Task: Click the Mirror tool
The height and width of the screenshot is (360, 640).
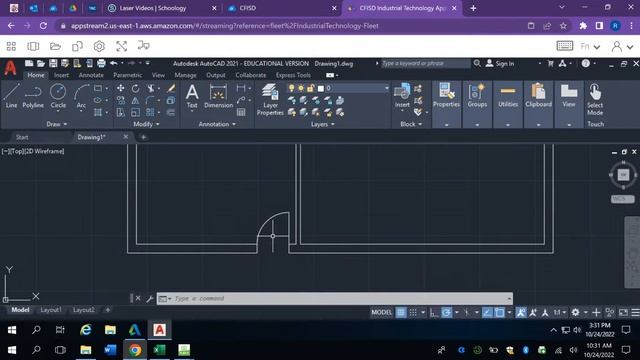Action: tap(136, 100)
